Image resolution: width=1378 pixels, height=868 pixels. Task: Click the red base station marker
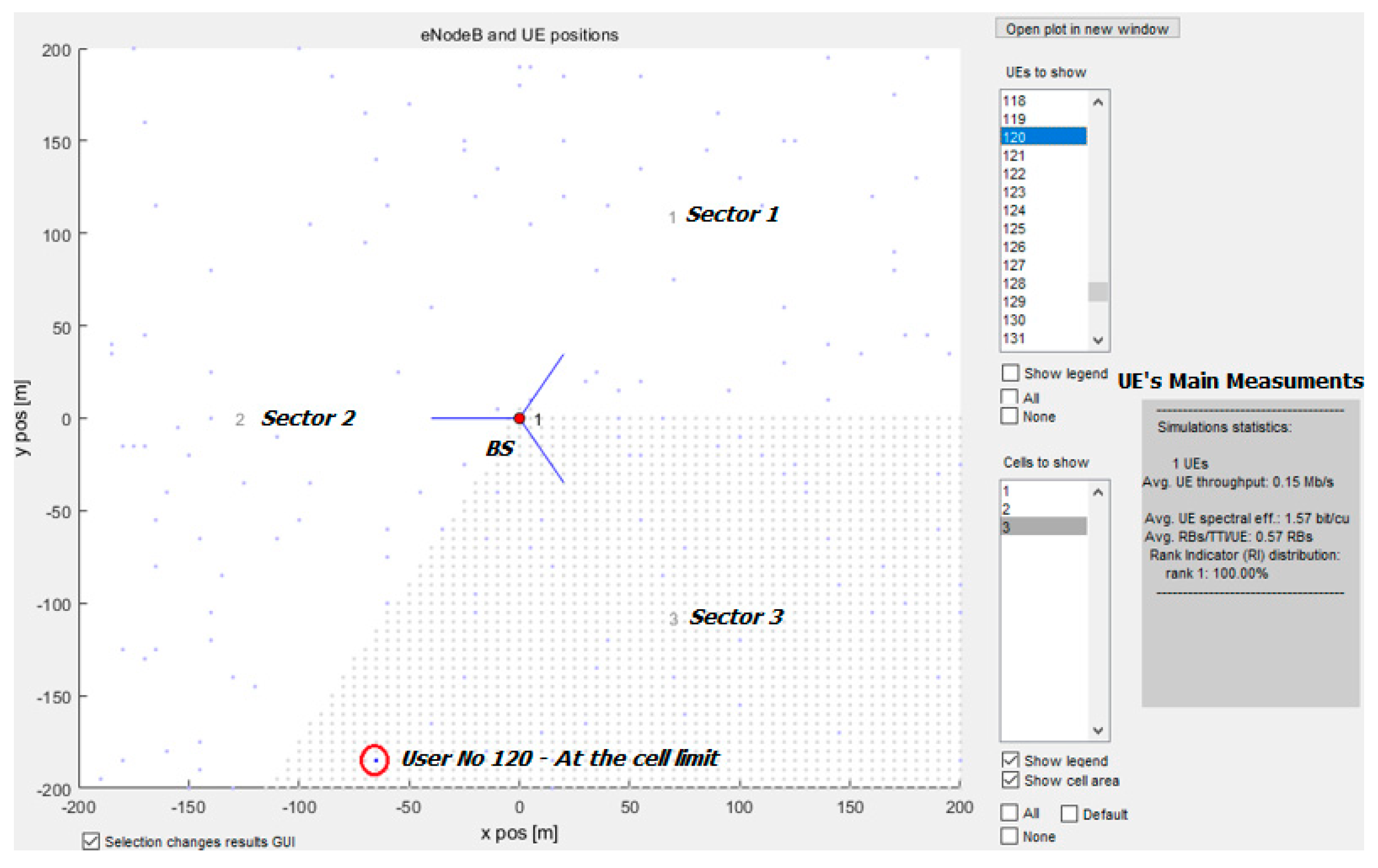click(x=519, y=418)
